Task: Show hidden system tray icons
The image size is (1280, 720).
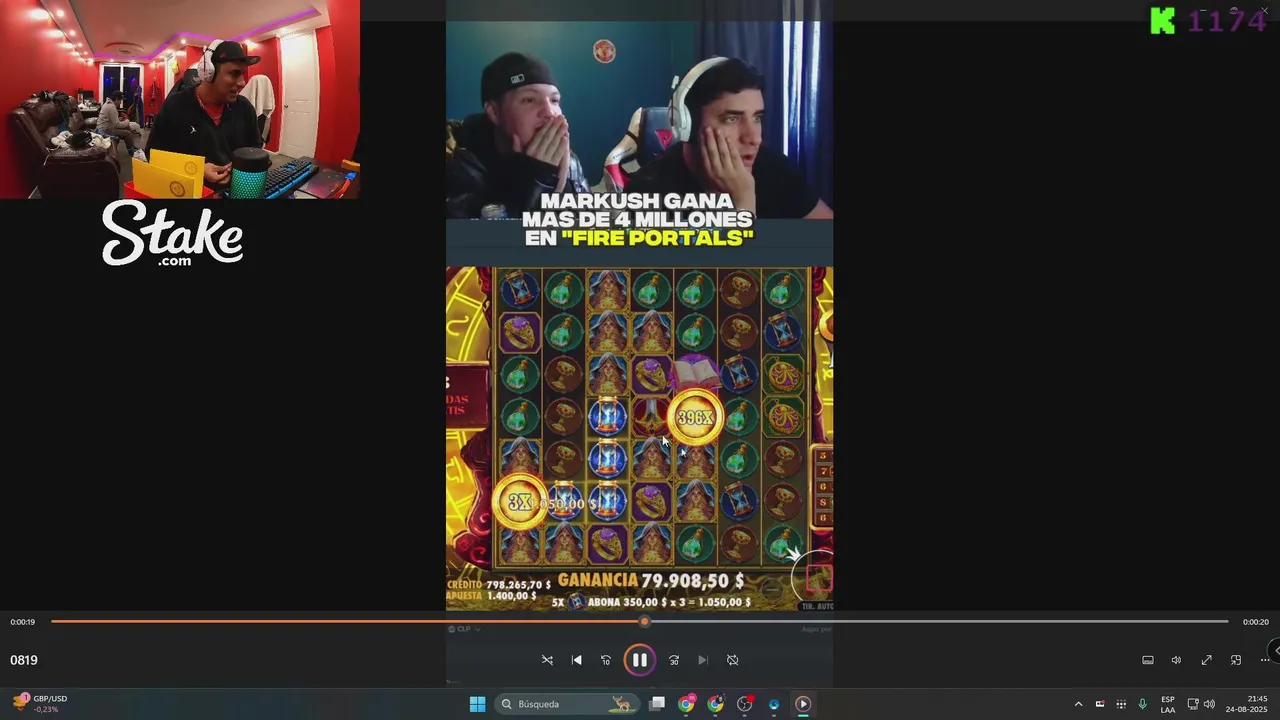Action: click(x=1078, y=704)
